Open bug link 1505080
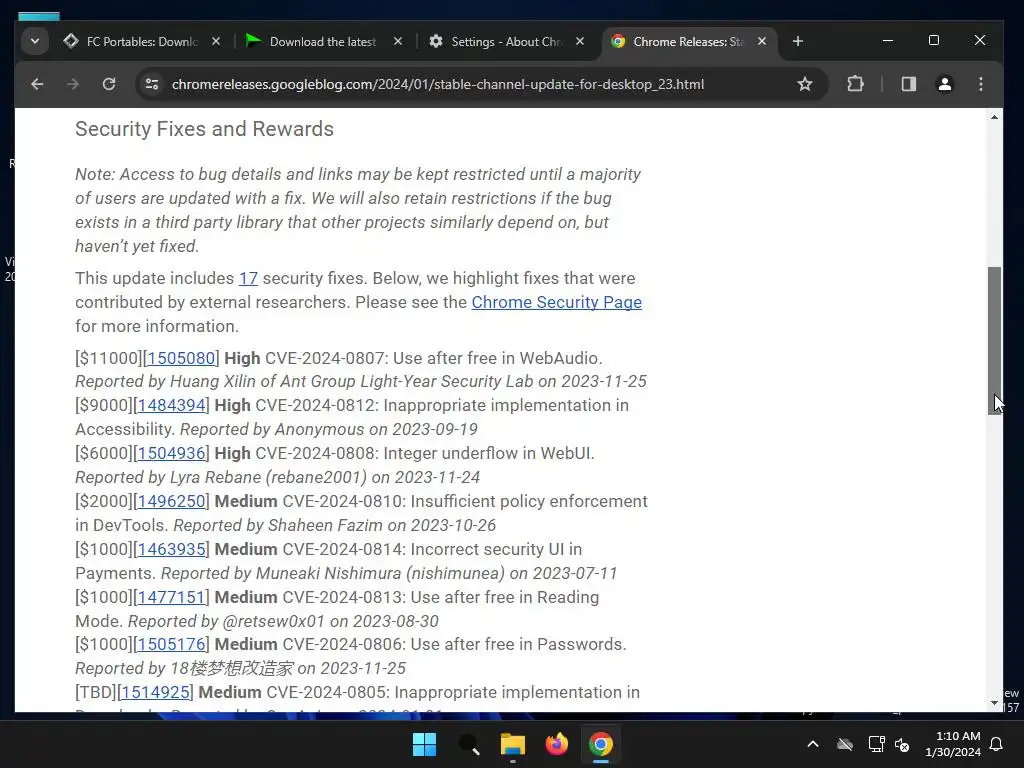This screenshot has height=768, width=1024. click(x=181, y=359)
